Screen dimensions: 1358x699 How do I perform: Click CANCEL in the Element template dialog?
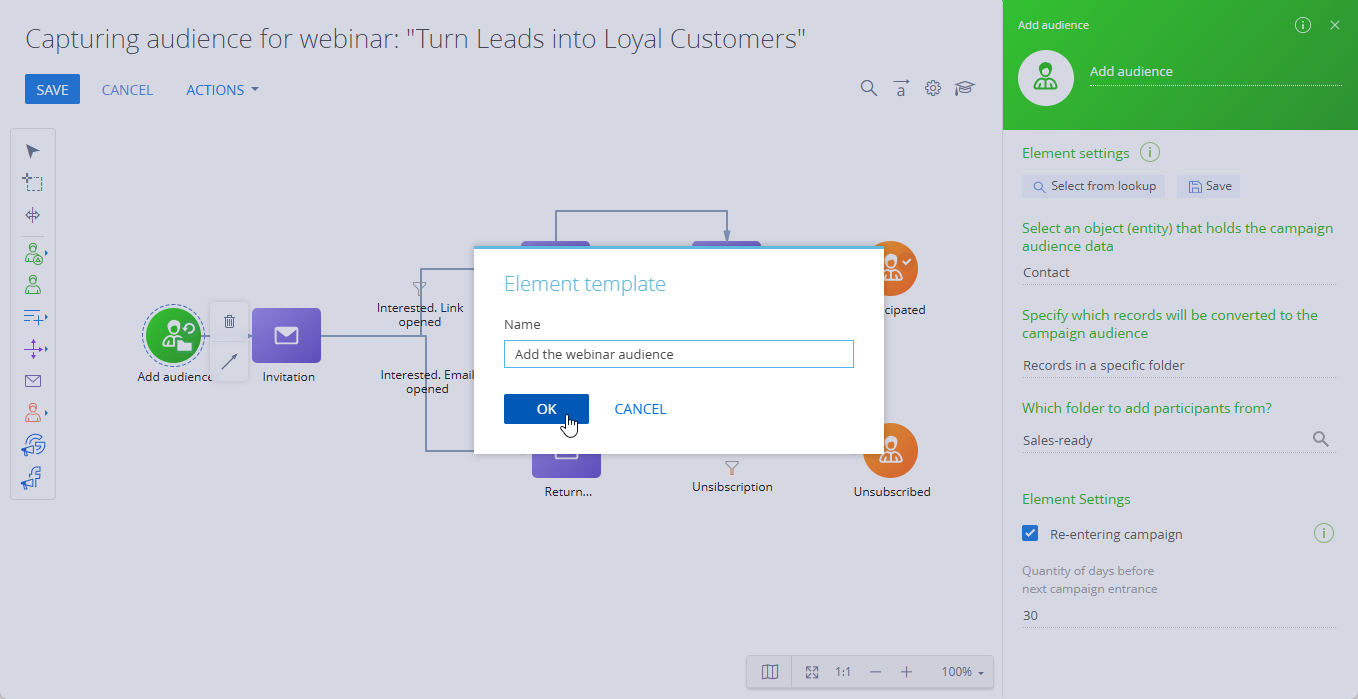tap(640, 409)
